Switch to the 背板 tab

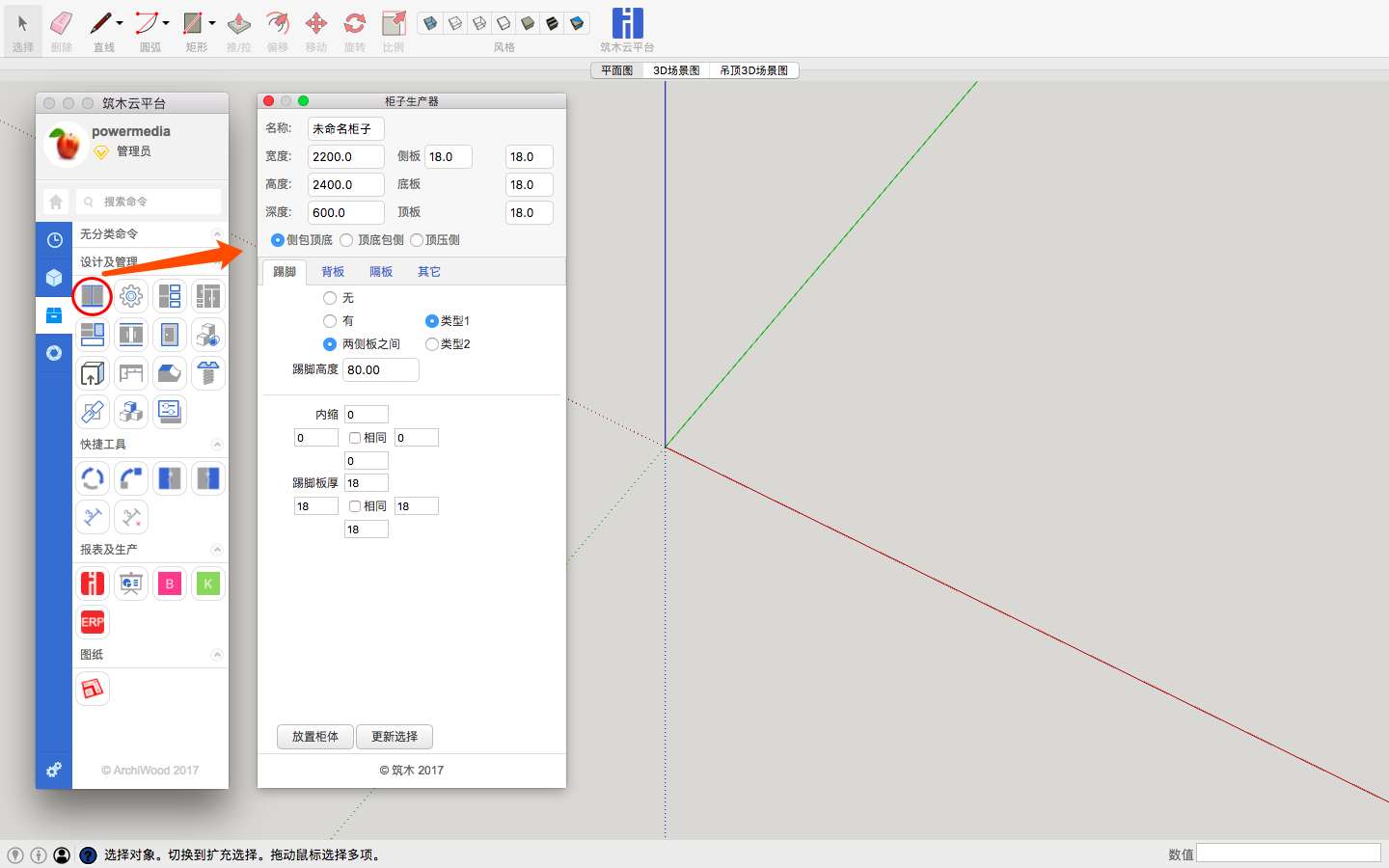pos(333,272)
